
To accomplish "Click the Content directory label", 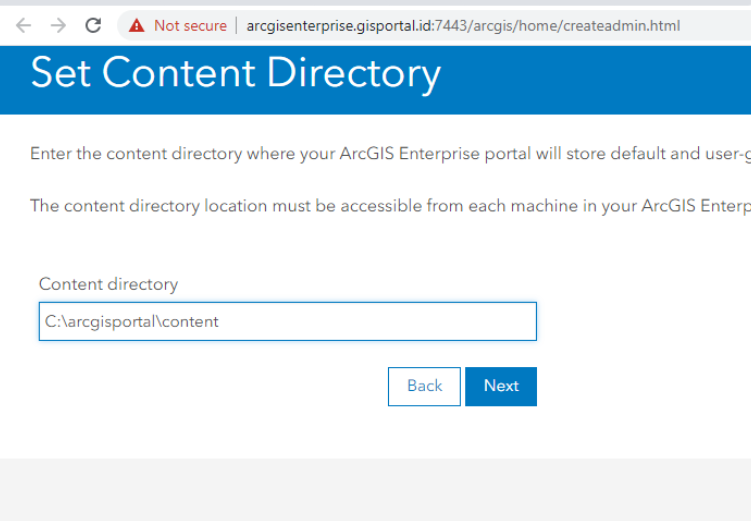I will coord(109,284).
